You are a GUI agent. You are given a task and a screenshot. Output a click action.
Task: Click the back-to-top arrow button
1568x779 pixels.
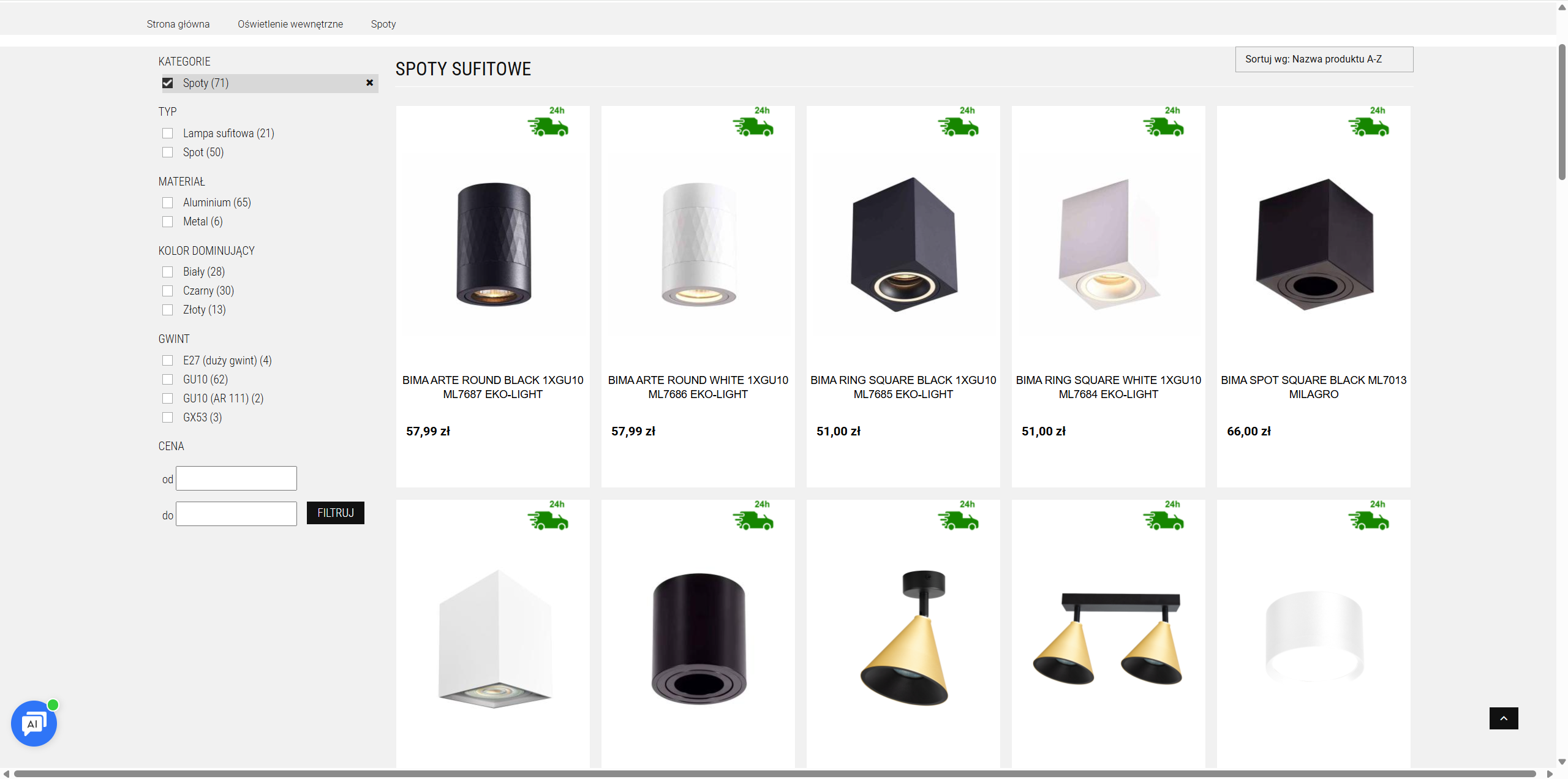tap(1504, 718)
